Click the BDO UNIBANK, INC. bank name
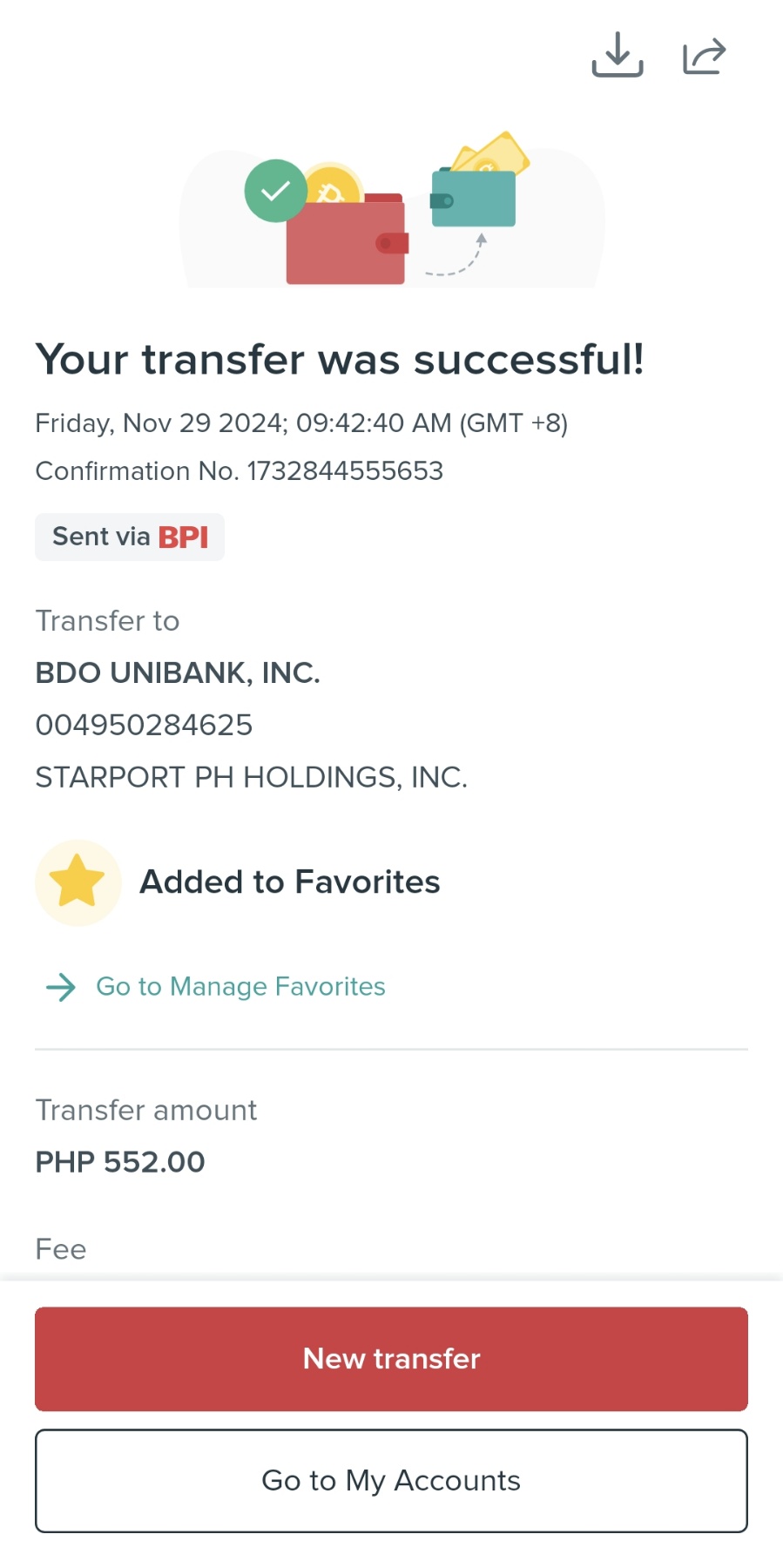 pos(178,672)
